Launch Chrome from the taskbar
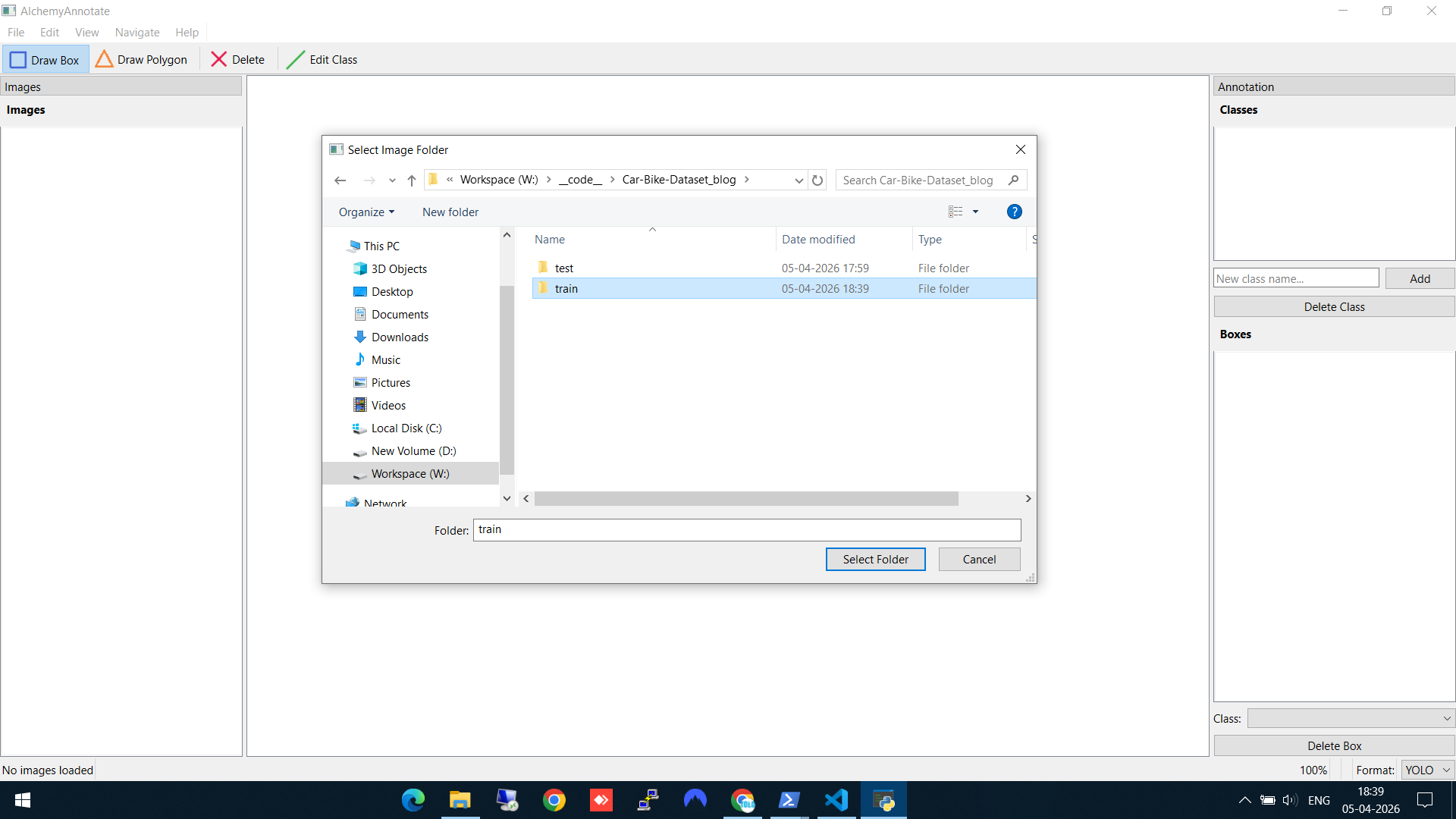The width and height of the screenshot is (1456, 819). [554, 800]
